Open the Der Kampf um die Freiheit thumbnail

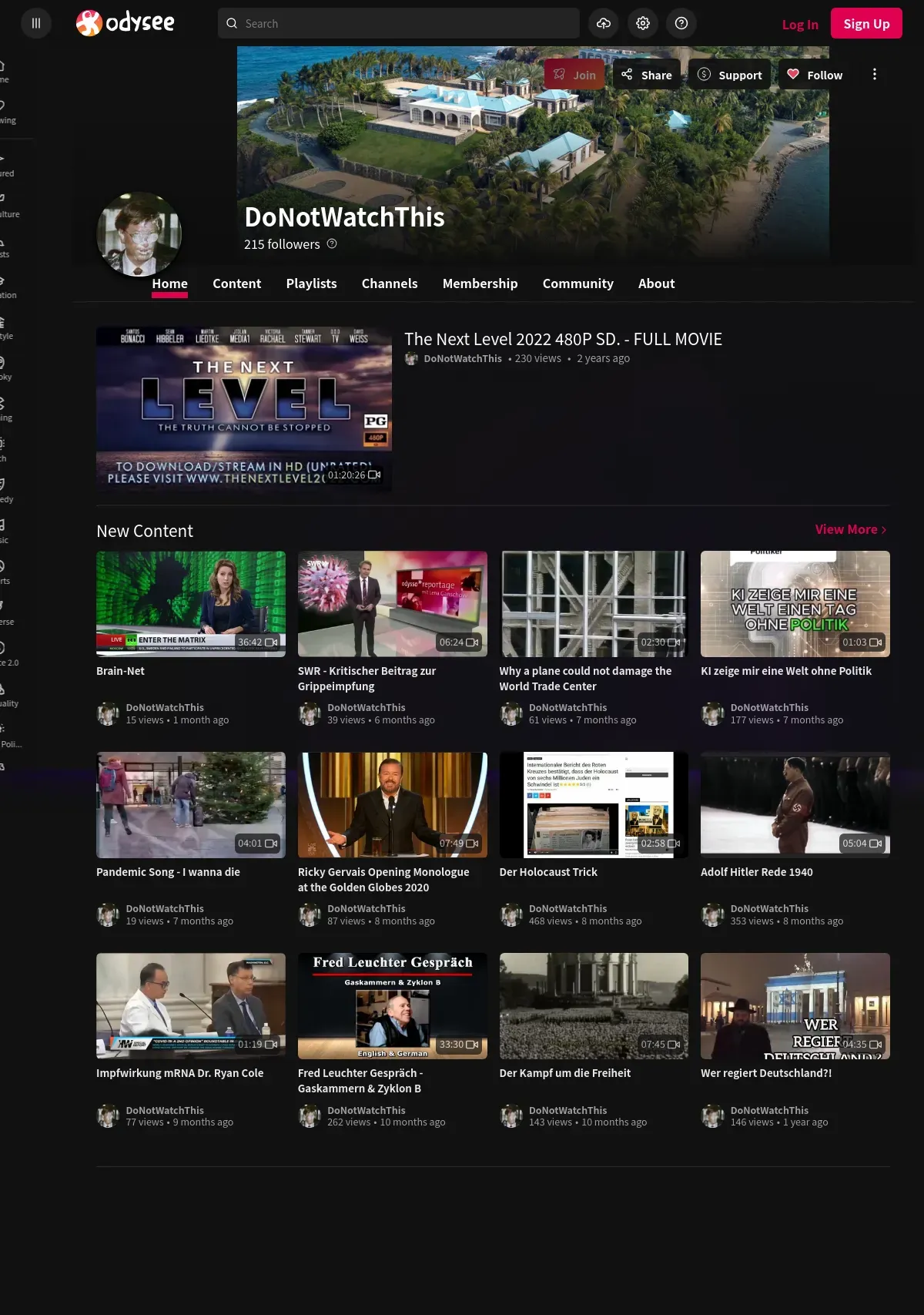(594, 1006)
